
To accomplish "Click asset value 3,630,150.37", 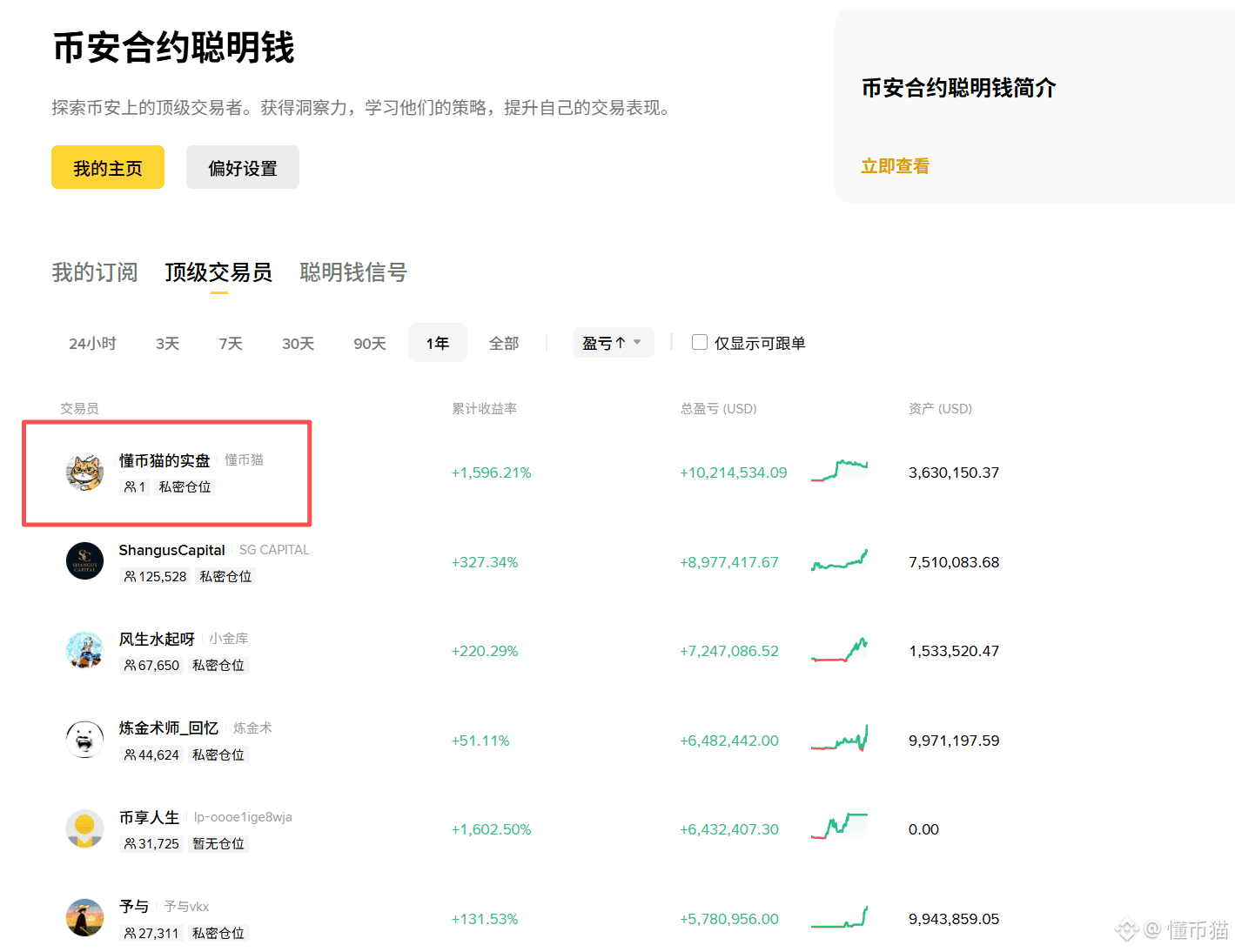I will click(954, 473).
